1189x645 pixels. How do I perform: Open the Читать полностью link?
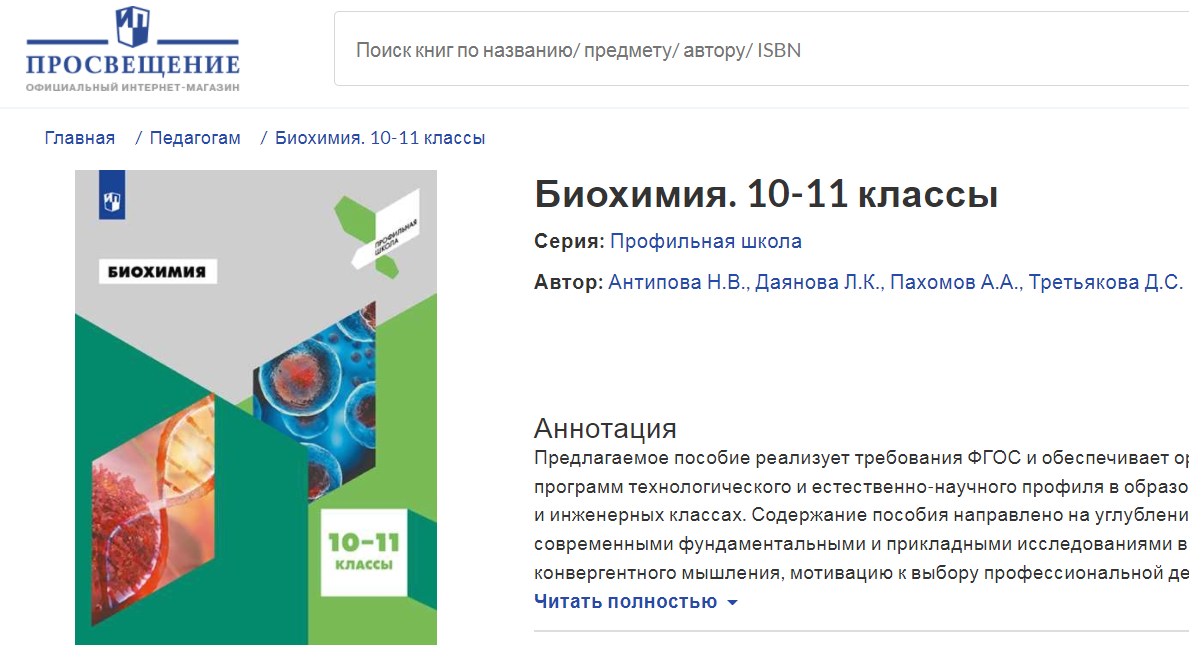click(625, 602)
